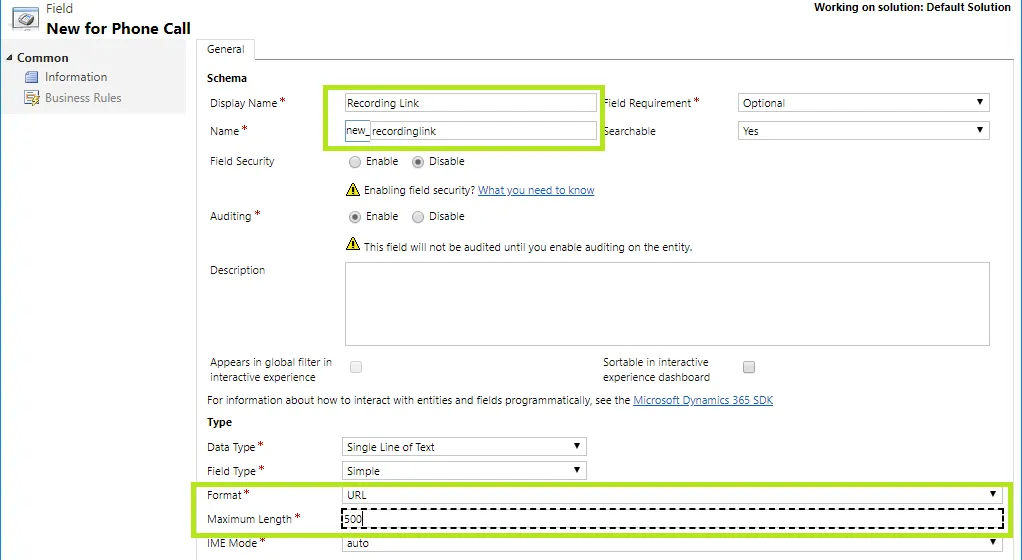Select Field Security Disable radio button
The width and height of the screenshot is (1022, 560).
point(418,162)
